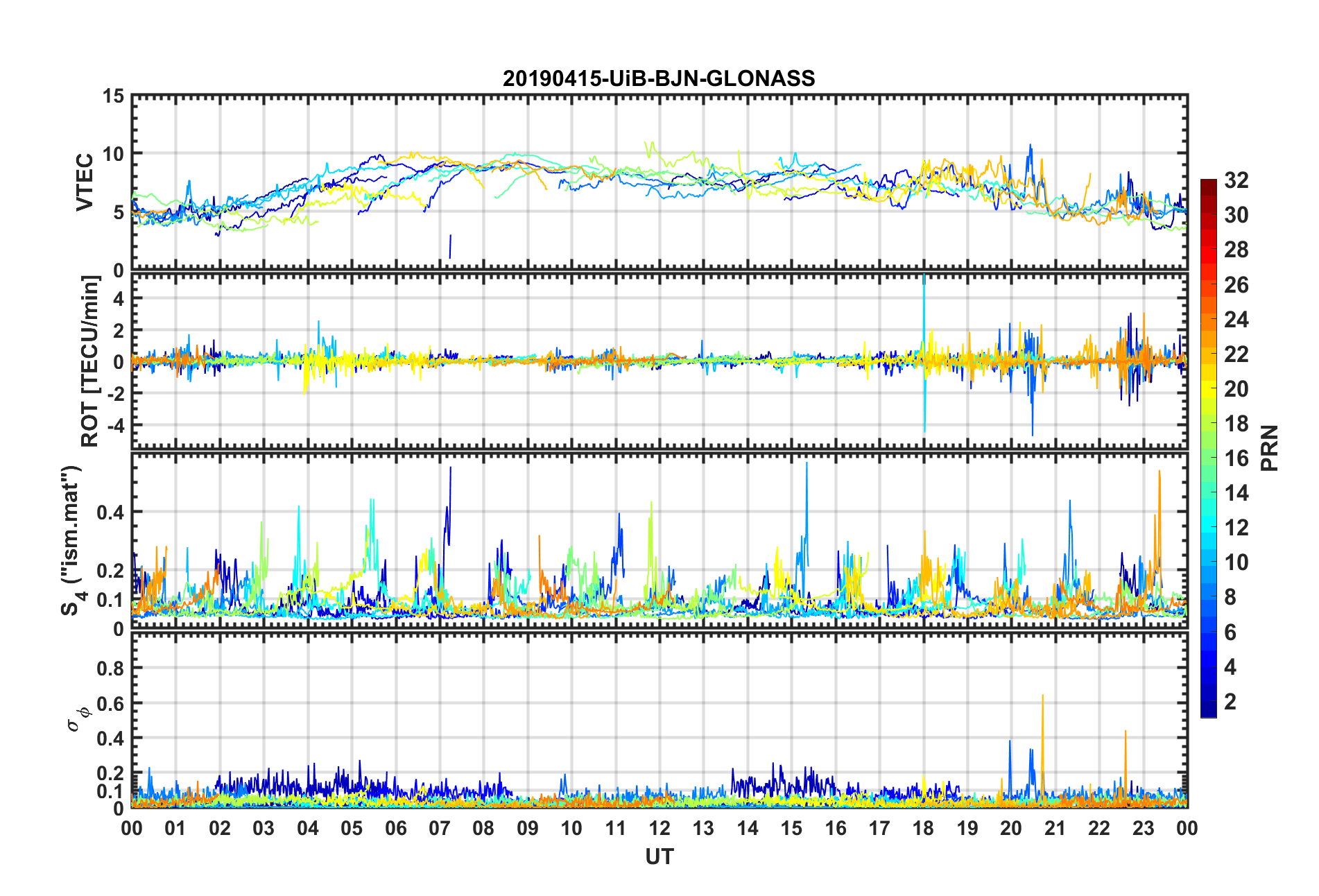Click VTEC y-axis tick label 15
1319x896 pixels.
pyautogui.click(x=114, y=96)
